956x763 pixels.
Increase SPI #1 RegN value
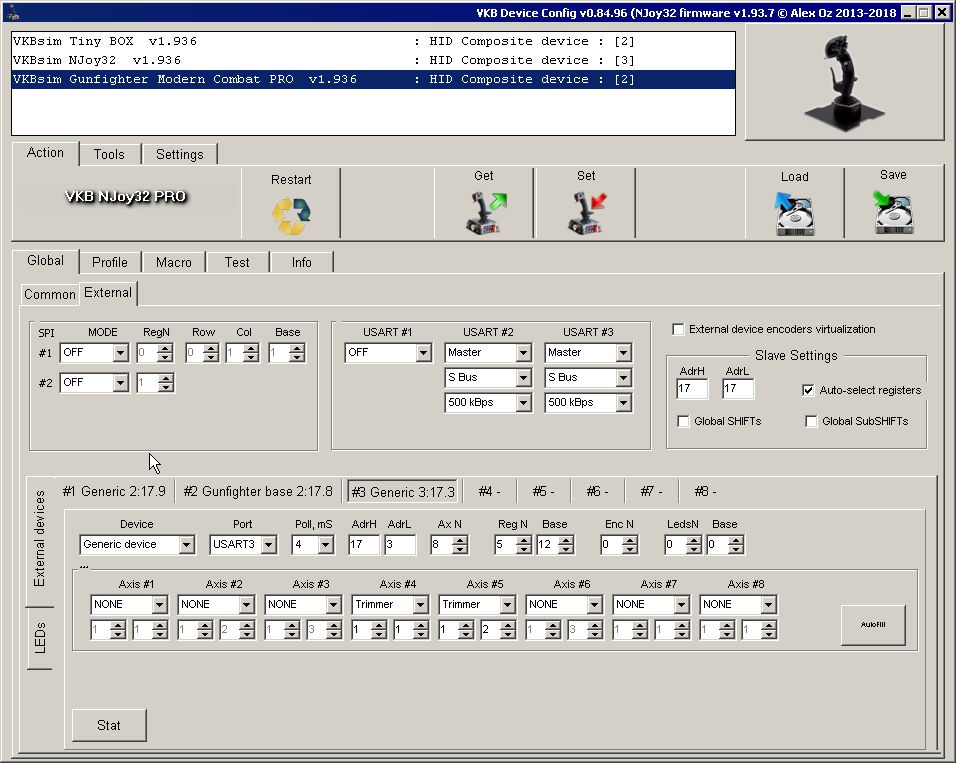click(165, 348)
